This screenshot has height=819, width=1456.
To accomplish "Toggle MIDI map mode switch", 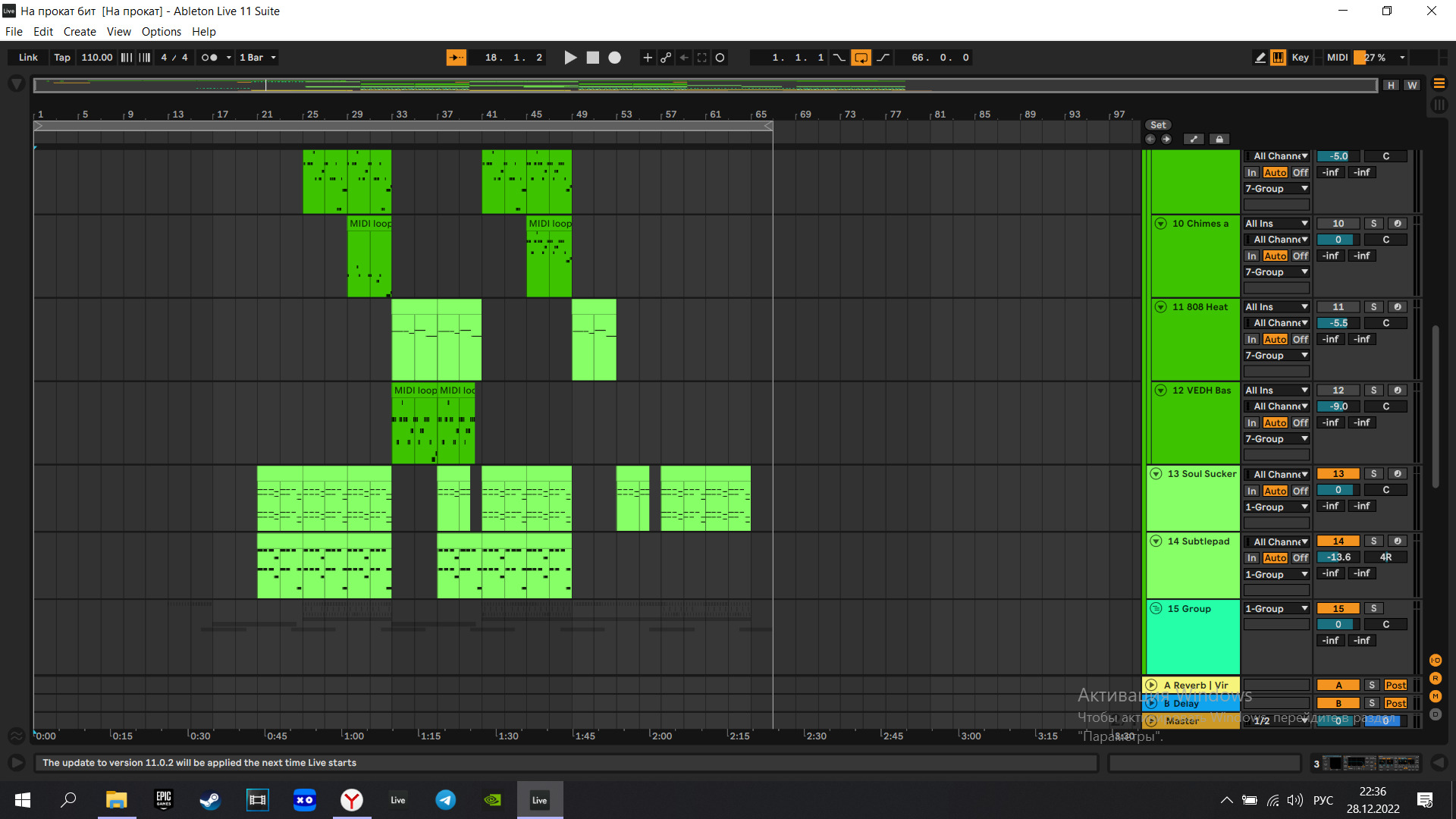I will (x=1337, y=58).
